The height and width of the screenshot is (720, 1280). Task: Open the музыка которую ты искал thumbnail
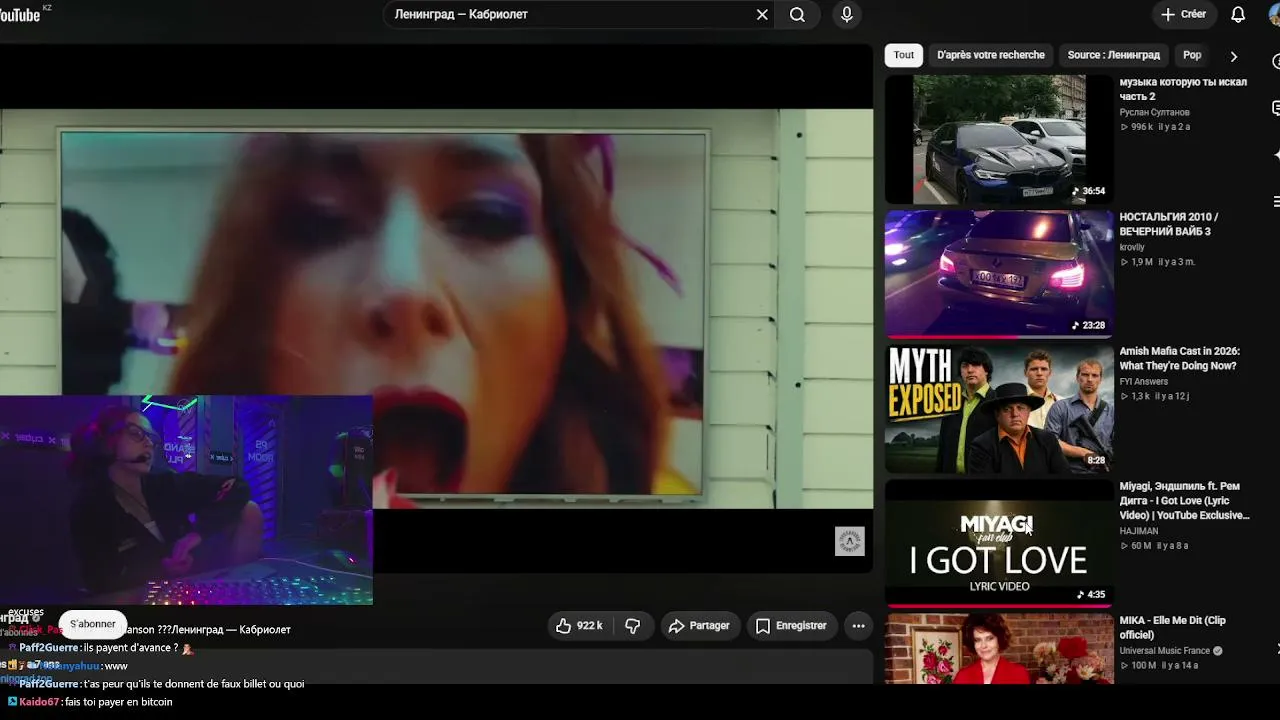click(x=999, y=139)
